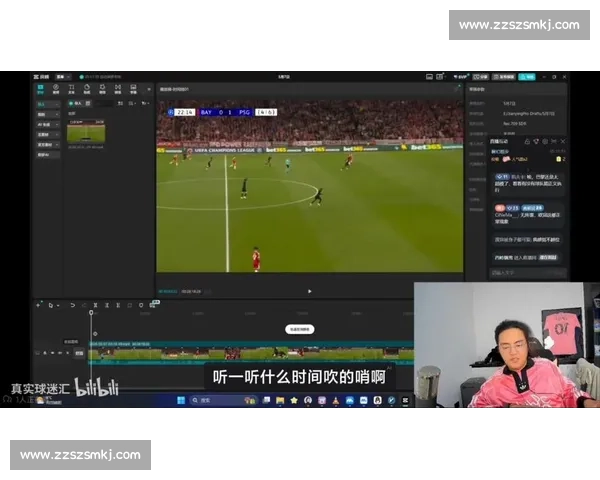
Task: Redo the last edit
Action: click(84, 305)
